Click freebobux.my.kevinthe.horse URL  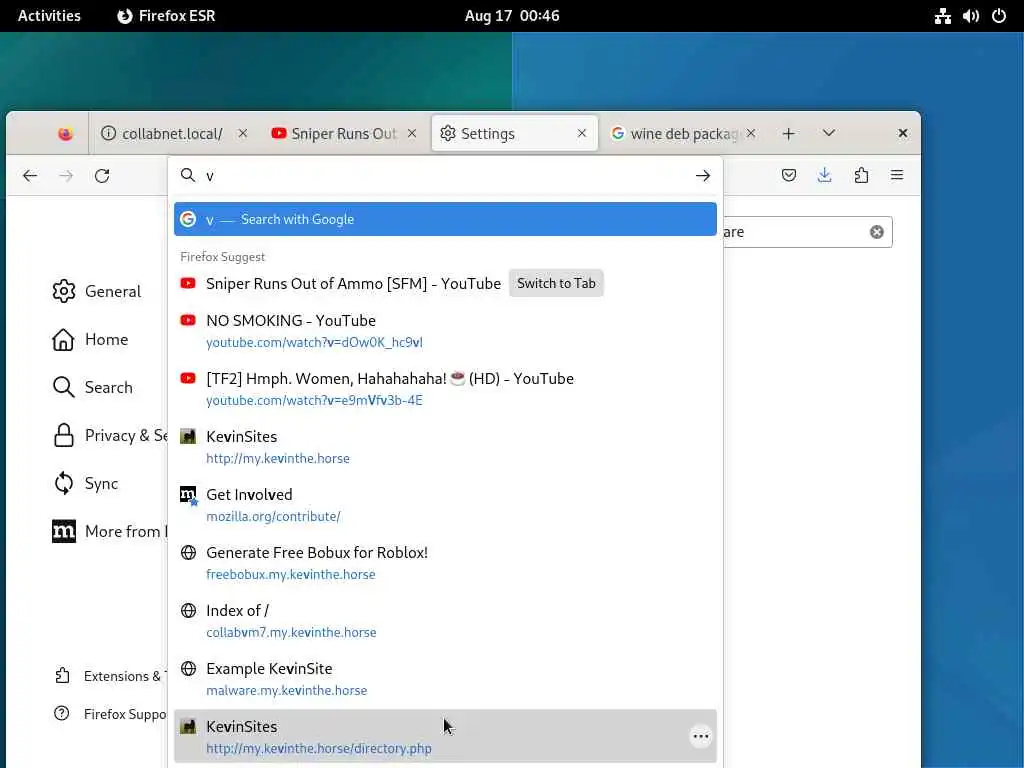291,574
